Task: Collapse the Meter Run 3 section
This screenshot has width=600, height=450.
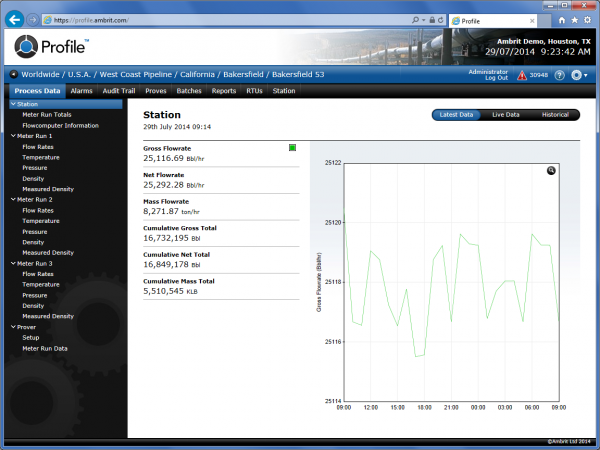Action: [x=13, y=263]
